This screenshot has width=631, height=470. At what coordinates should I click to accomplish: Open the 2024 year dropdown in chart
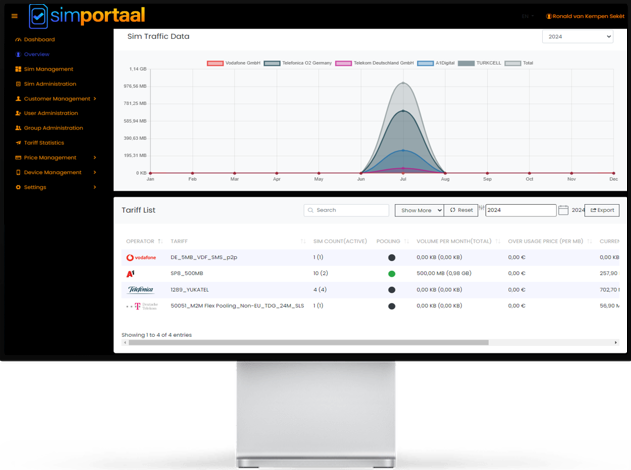577,37
